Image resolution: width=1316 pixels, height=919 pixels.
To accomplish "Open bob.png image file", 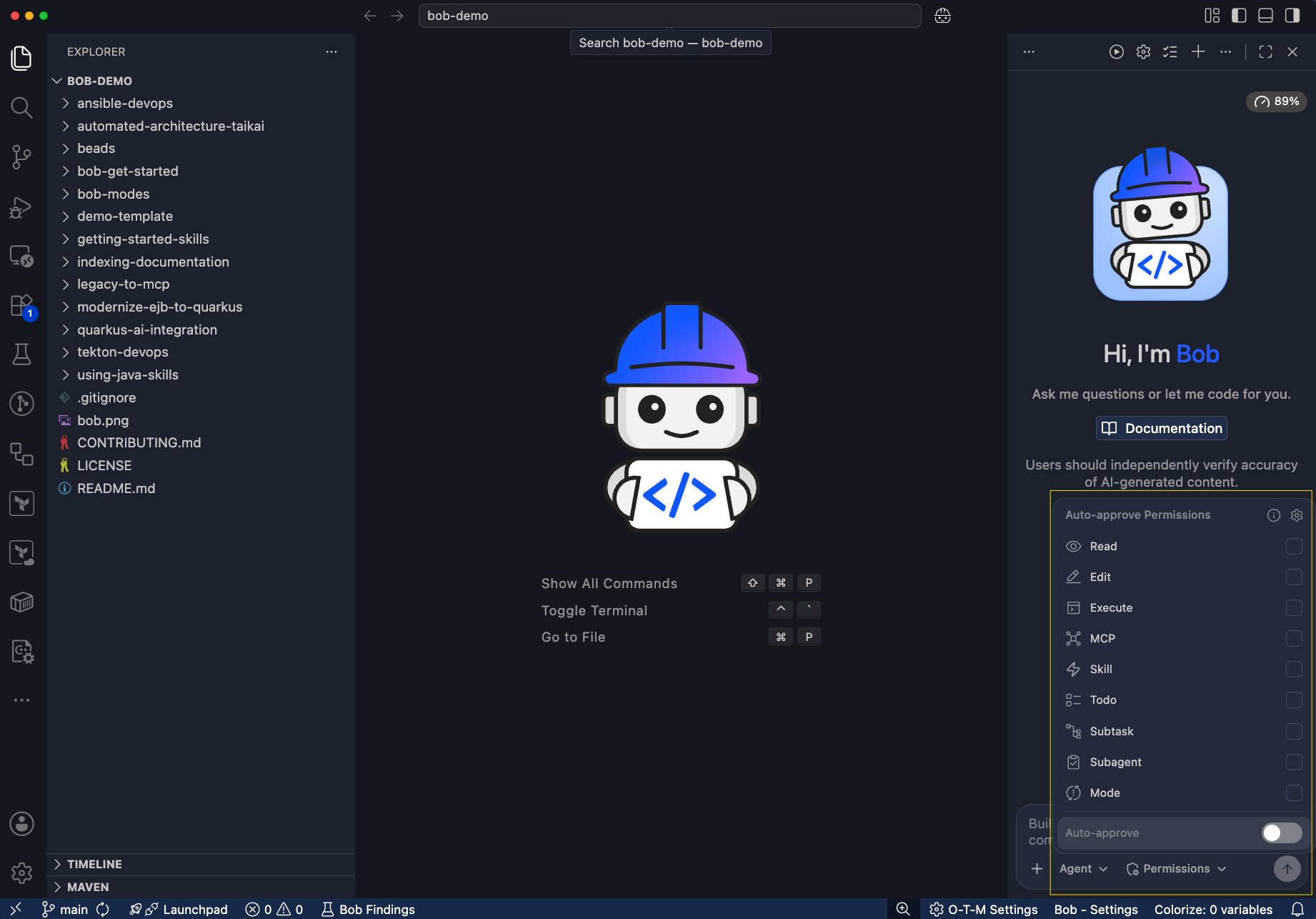I will (x=201, y=421).
